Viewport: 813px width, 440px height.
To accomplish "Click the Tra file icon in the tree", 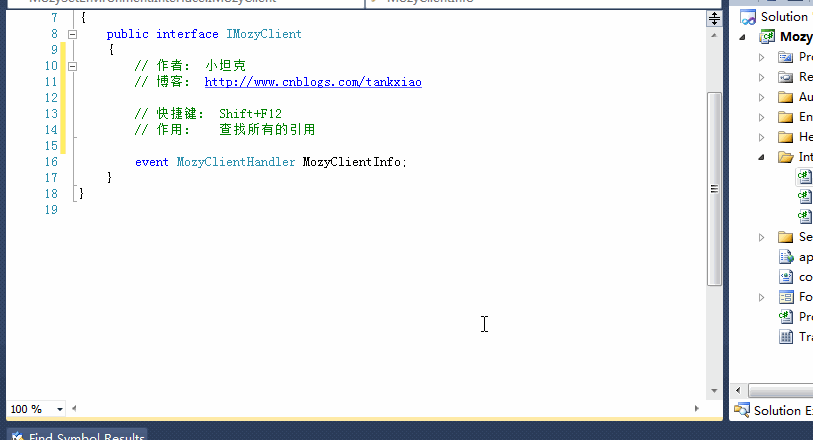I will [786, 337].
